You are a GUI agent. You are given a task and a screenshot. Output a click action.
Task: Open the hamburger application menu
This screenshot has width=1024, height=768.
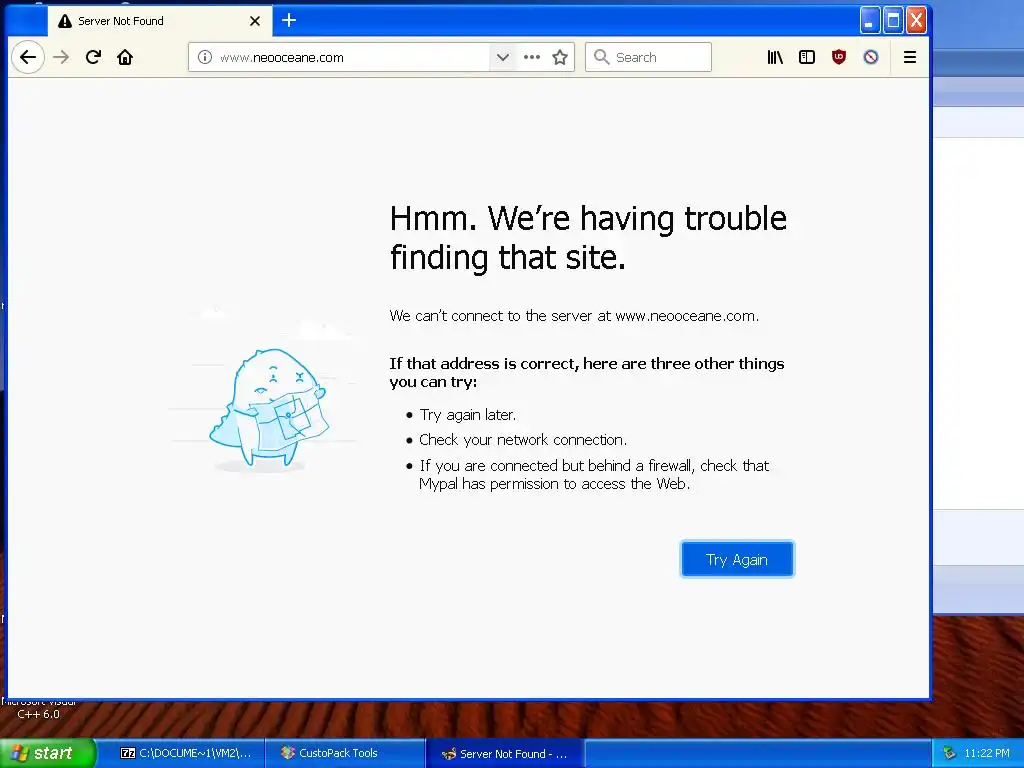tap(910, 57)
